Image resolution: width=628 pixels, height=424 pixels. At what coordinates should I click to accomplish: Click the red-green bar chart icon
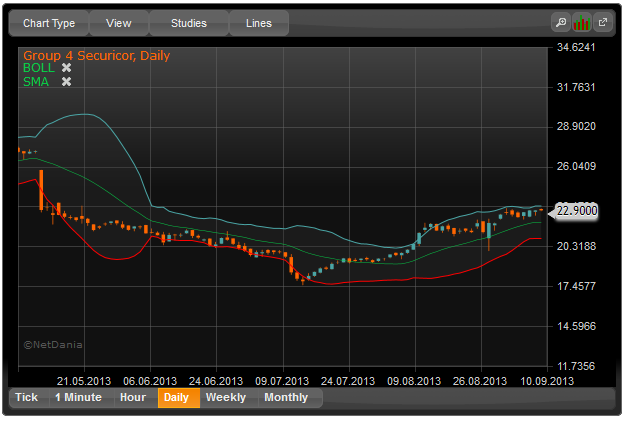point(582,22)
